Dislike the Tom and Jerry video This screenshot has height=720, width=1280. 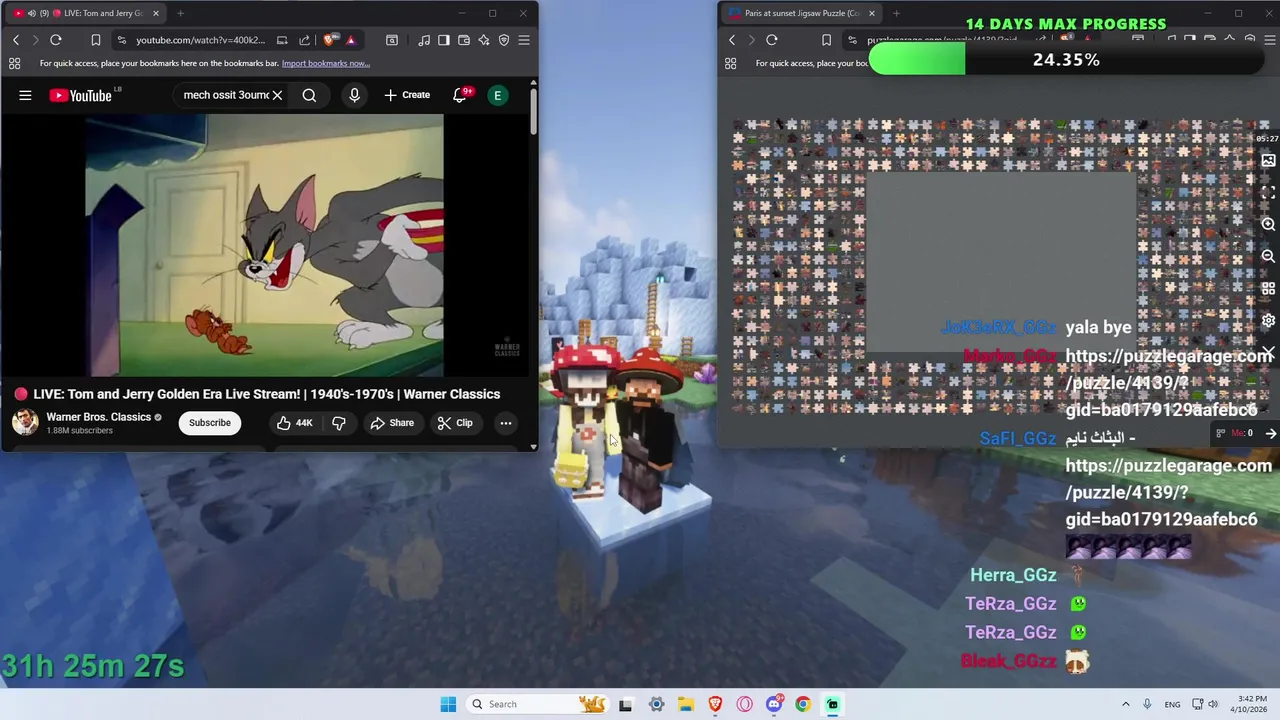(x=339, y=423)
